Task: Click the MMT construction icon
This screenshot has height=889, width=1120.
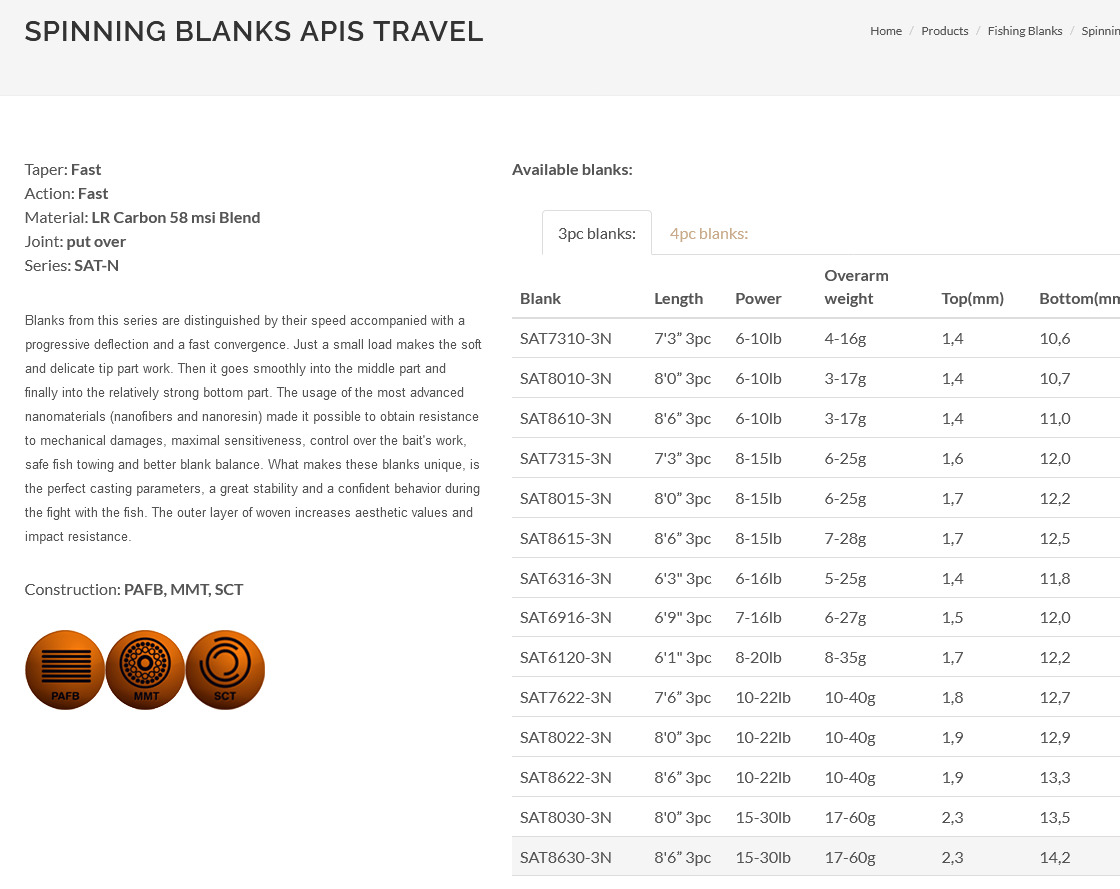Action: coord(145,670)
